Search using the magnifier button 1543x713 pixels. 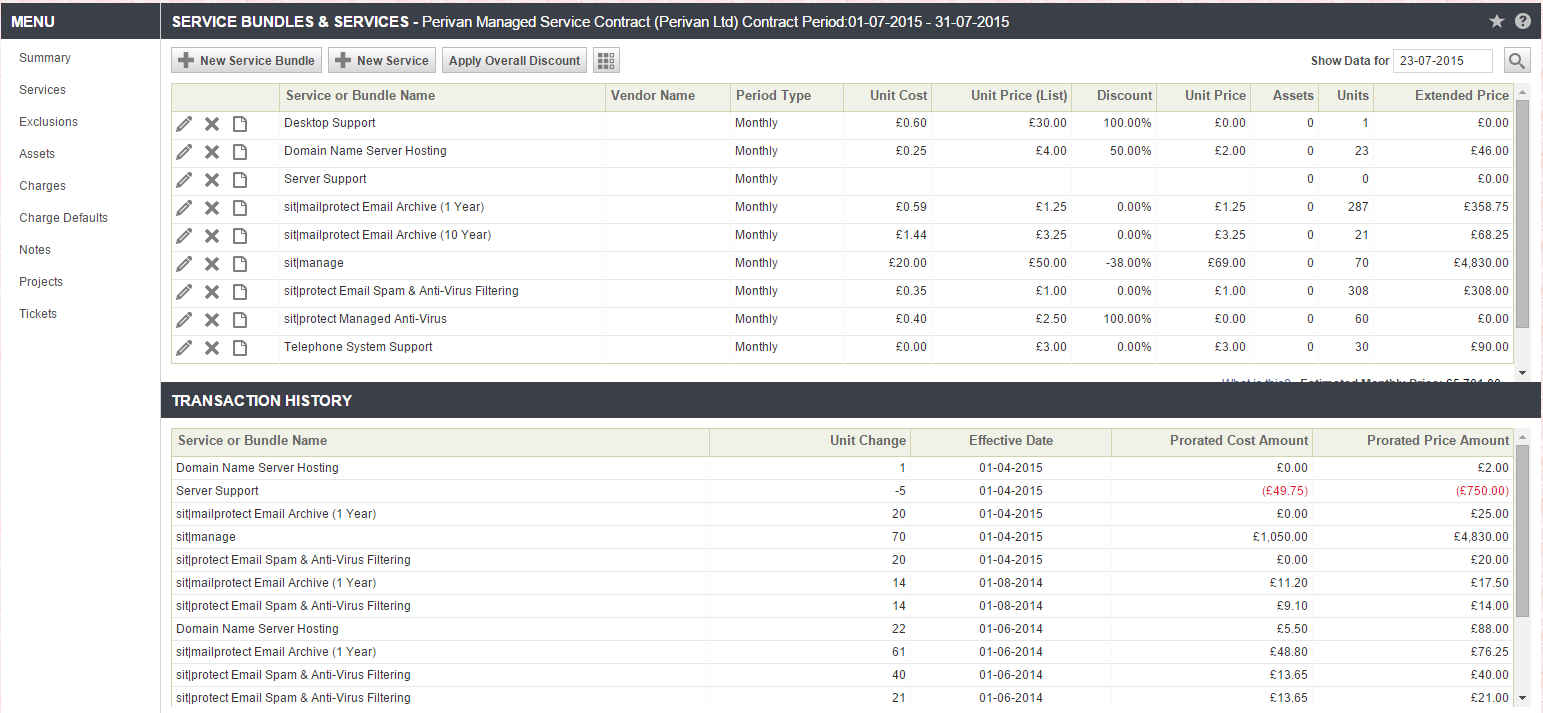coord(1517,61)
